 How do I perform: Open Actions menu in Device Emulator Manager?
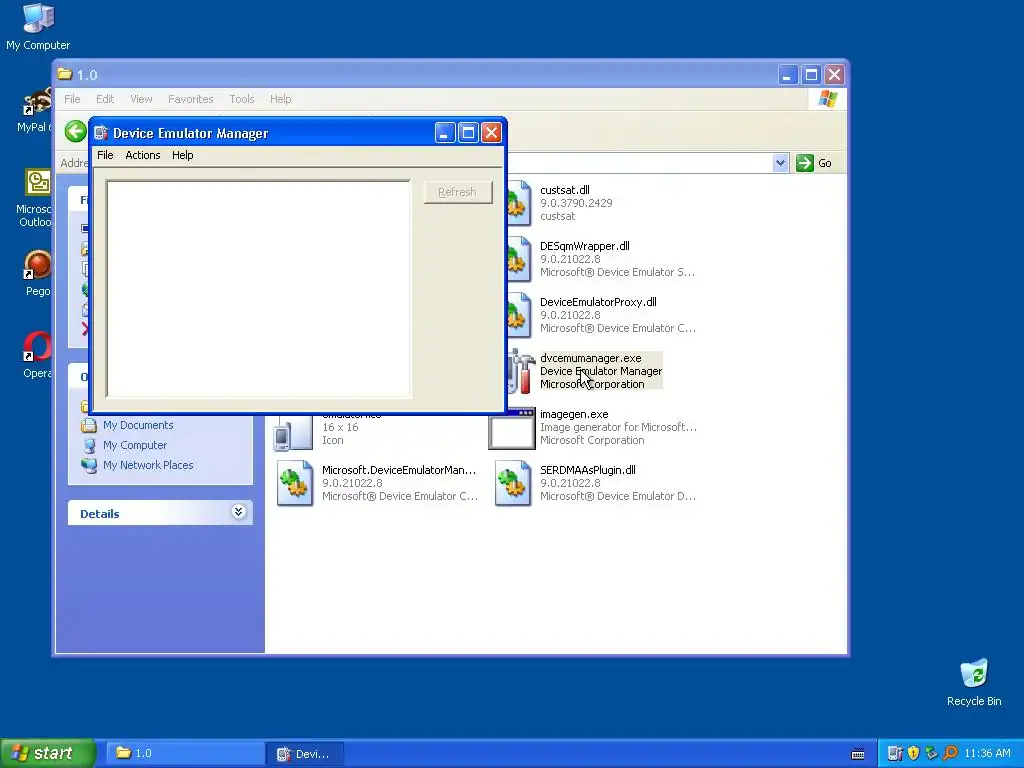click(142, 155)
